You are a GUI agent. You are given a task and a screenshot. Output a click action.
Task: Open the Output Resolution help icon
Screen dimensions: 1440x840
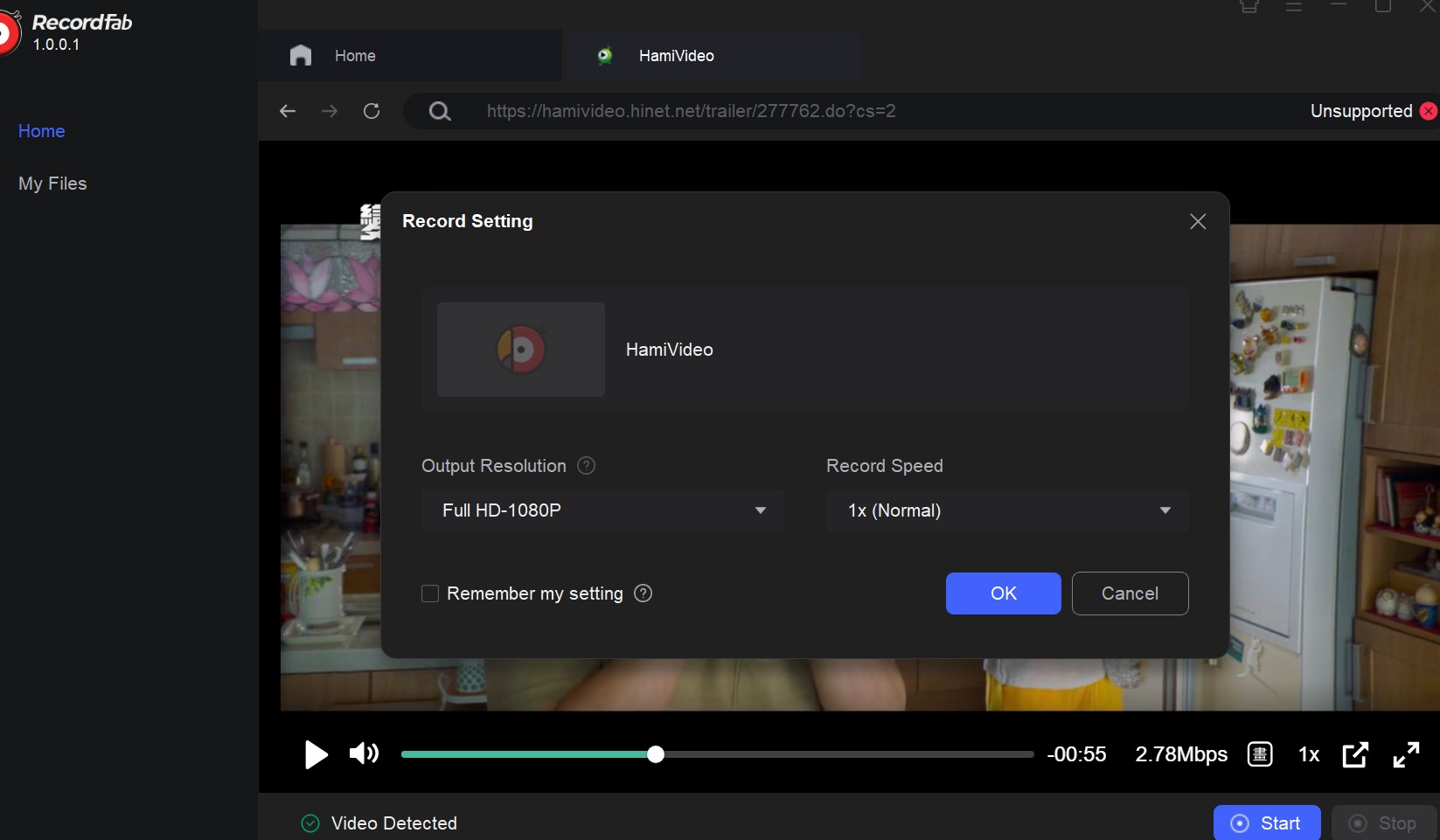(x=587, y=466)
